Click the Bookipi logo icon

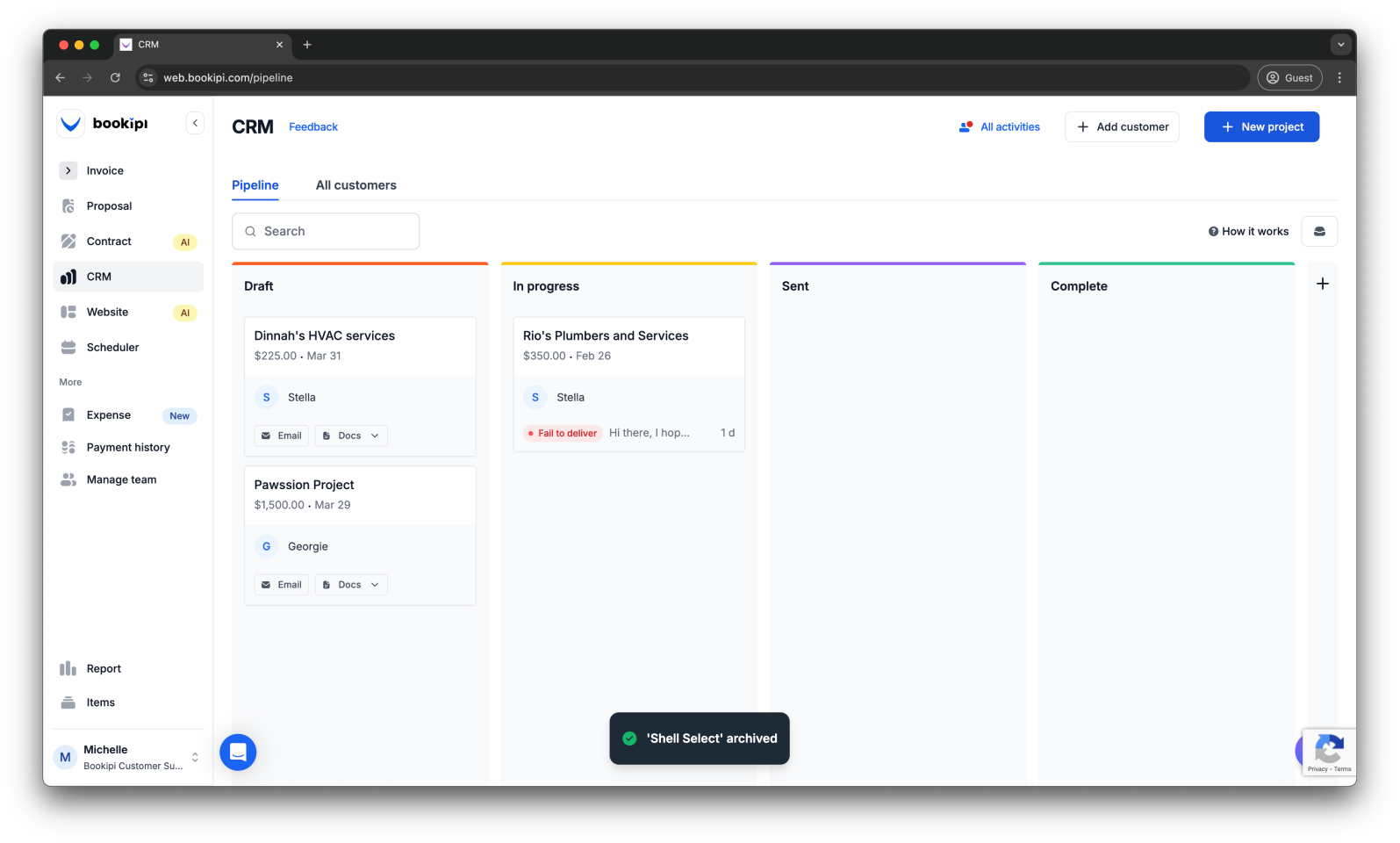click(x=71, y=124)
